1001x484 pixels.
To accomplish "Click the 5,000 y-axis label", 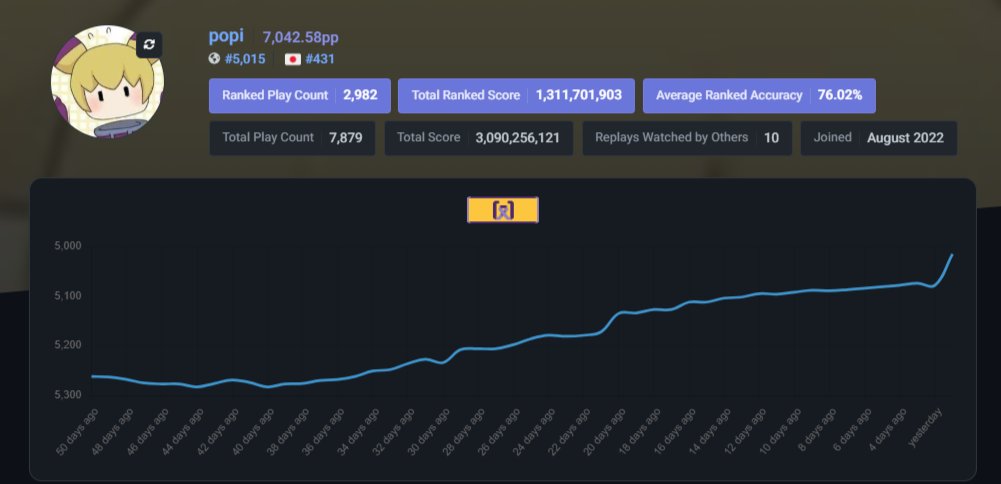I will click(x=68, y=246).
